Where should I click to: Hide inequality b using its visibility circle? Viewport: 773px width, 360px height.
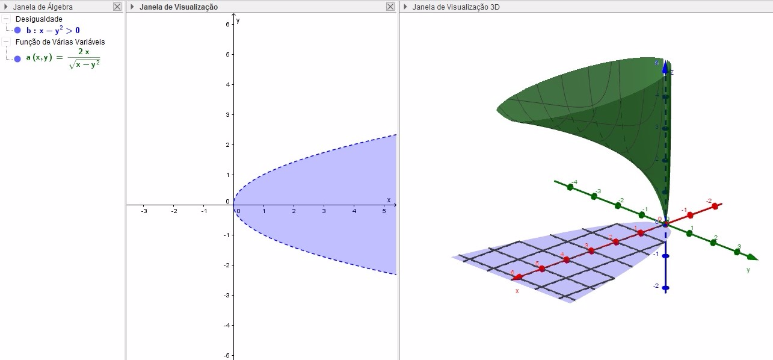point(18,31)
